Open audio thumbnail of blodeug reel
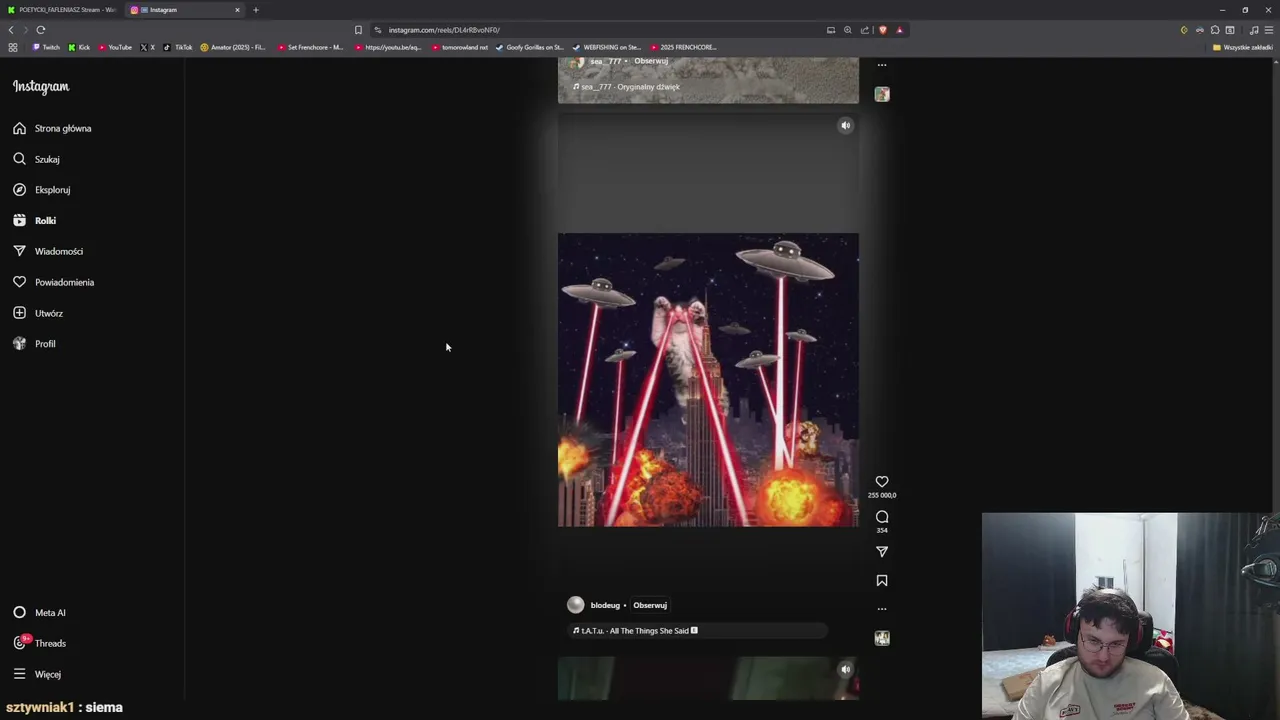Viewport: 1280px width, 720px height. pyautogui.click(x=882, y=638)
